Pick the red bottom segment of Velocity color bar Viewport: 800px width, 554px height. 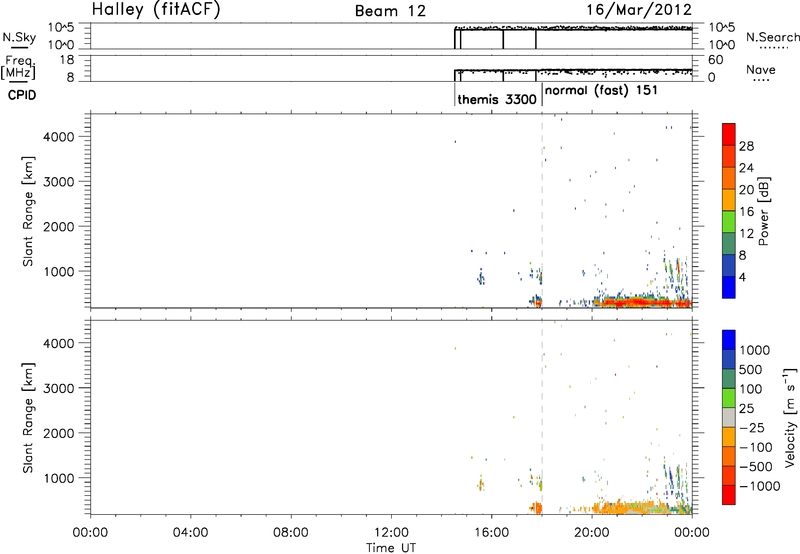click(x=729, y=495)
